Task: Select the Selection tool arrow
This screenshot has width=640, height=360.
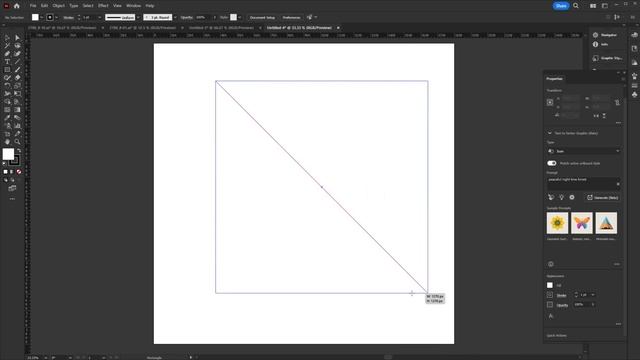Action: click(x=7, y=38)
